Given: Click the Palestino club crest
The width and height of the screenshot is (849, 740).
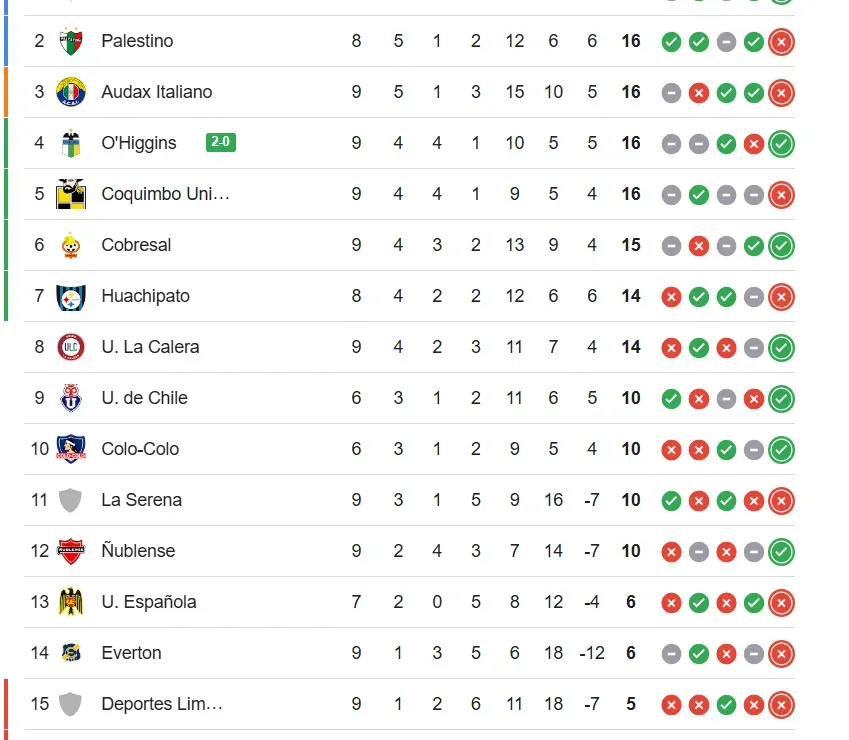Looking at the screenshot, I should pos(70,41).
